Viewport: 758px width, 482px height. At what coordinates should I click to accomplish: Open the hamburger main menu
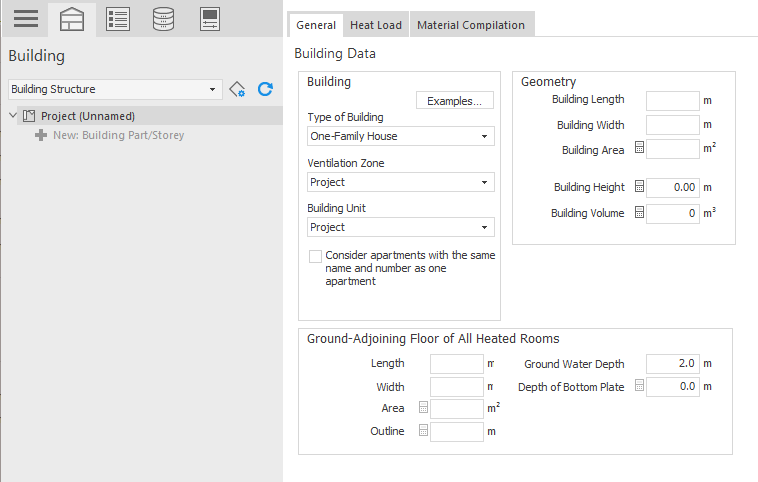click(x=26, y=19)
